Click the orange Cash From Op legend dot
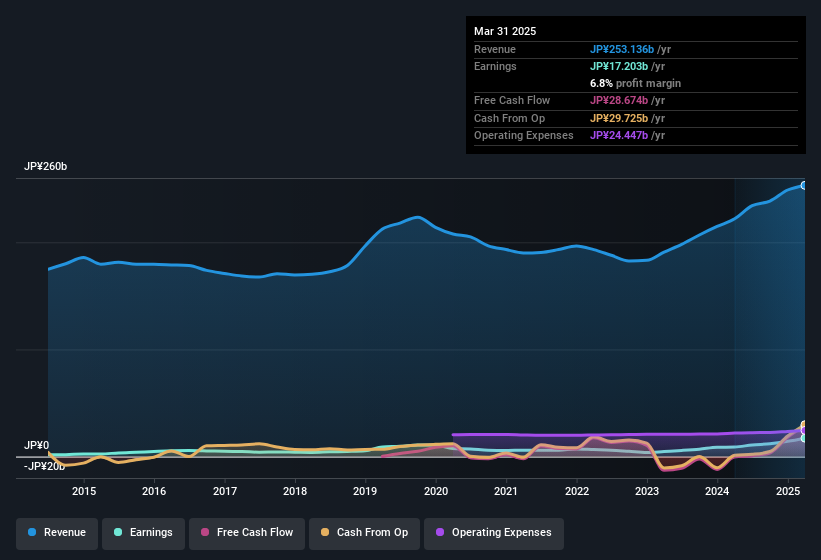Image resolution: width=821 pixels, height=560 pixels. (x=325, y=532)
